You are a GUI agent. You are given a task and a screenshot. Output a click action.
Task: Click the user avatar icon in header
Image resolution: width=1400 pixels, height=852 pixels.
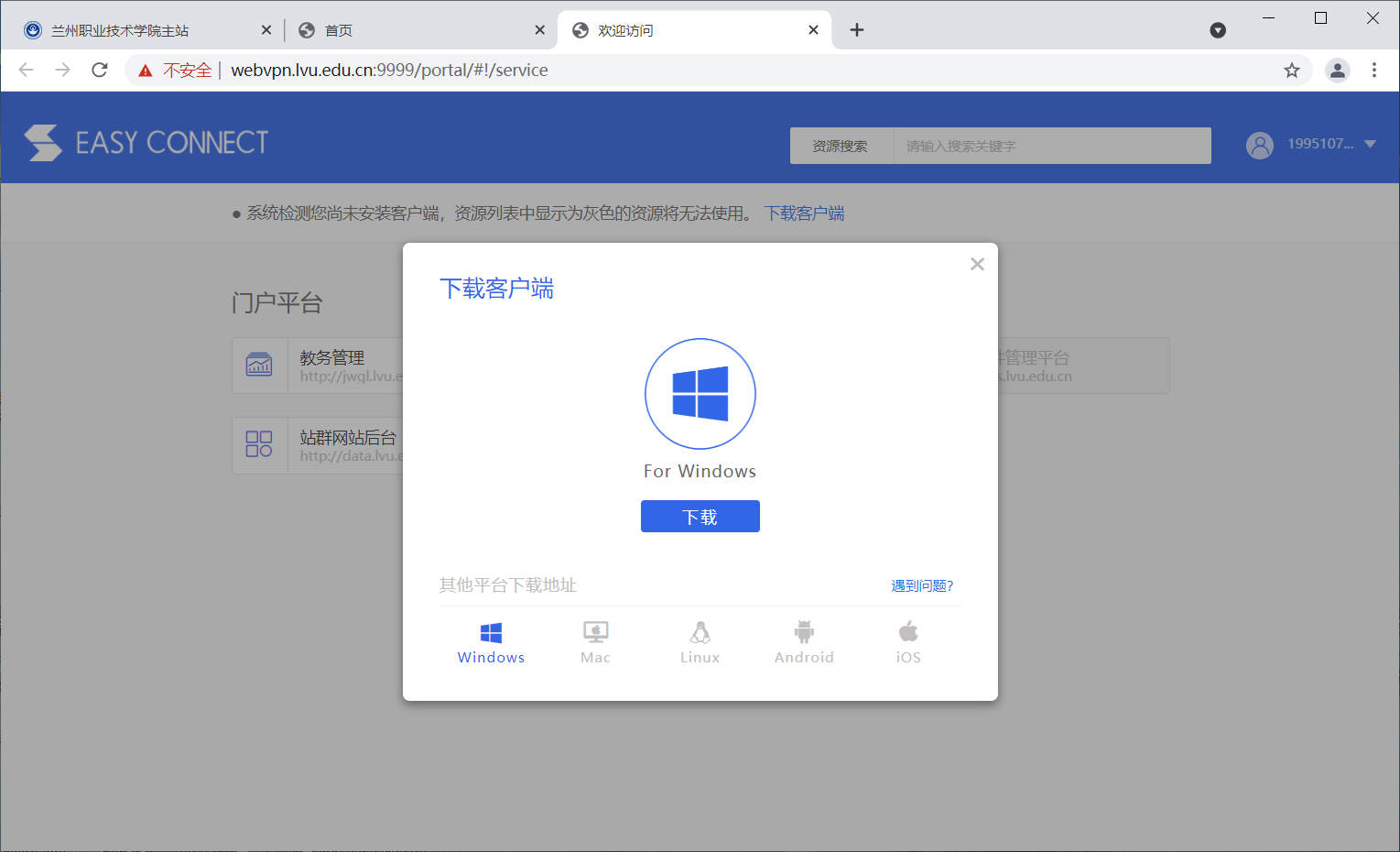point(1260,145)
